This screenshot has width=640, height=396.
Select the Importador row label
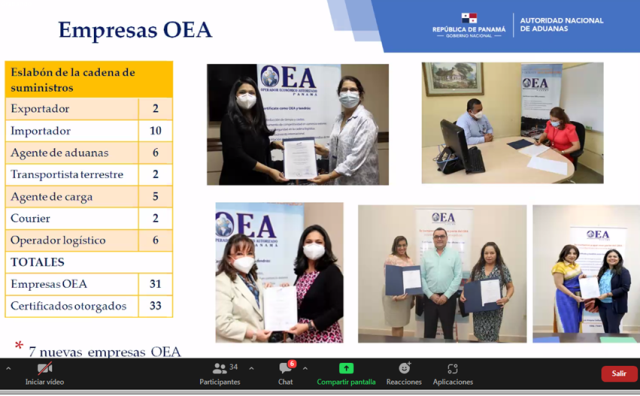click(41, 131)
